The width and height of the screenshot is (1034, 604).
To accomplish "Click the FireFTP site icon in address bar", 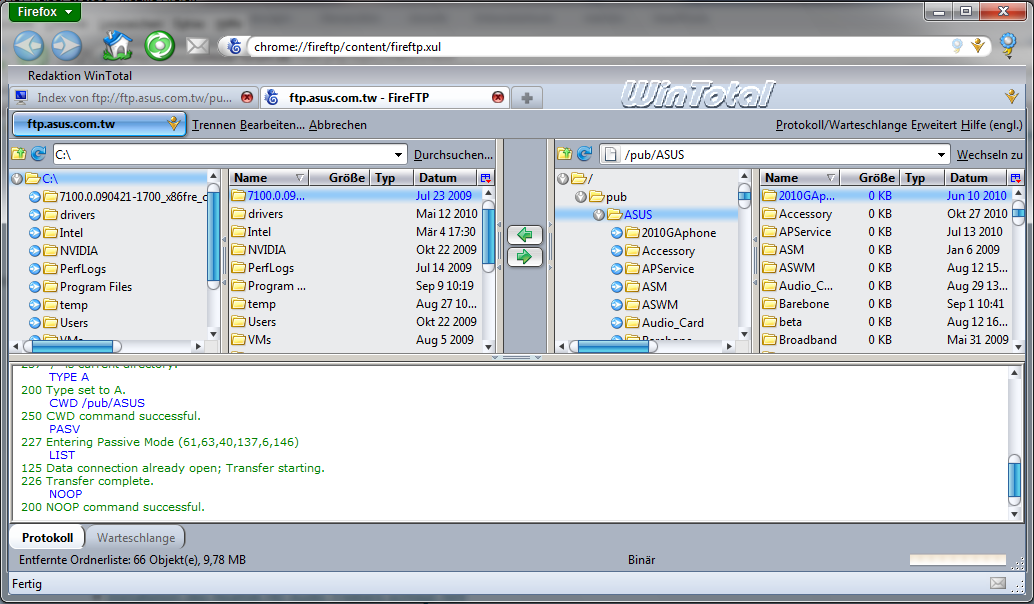I will (x=234, y=46).
